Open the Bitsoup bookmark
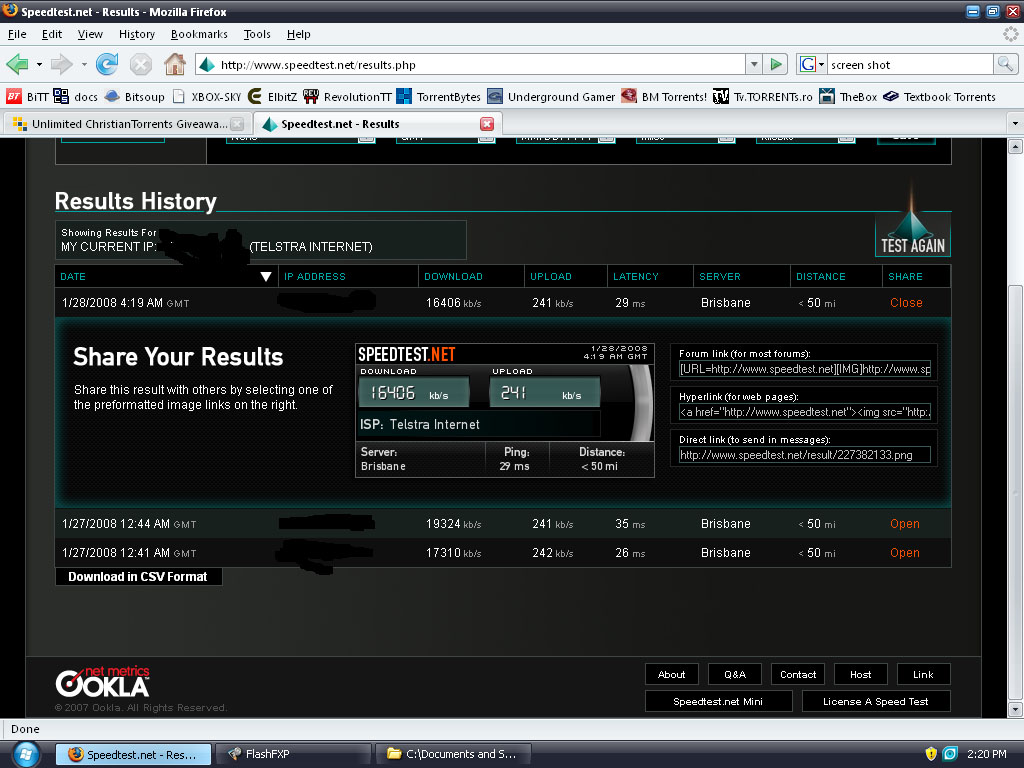The width and height of the screenshot is (1024, 768). pos(135,97)
